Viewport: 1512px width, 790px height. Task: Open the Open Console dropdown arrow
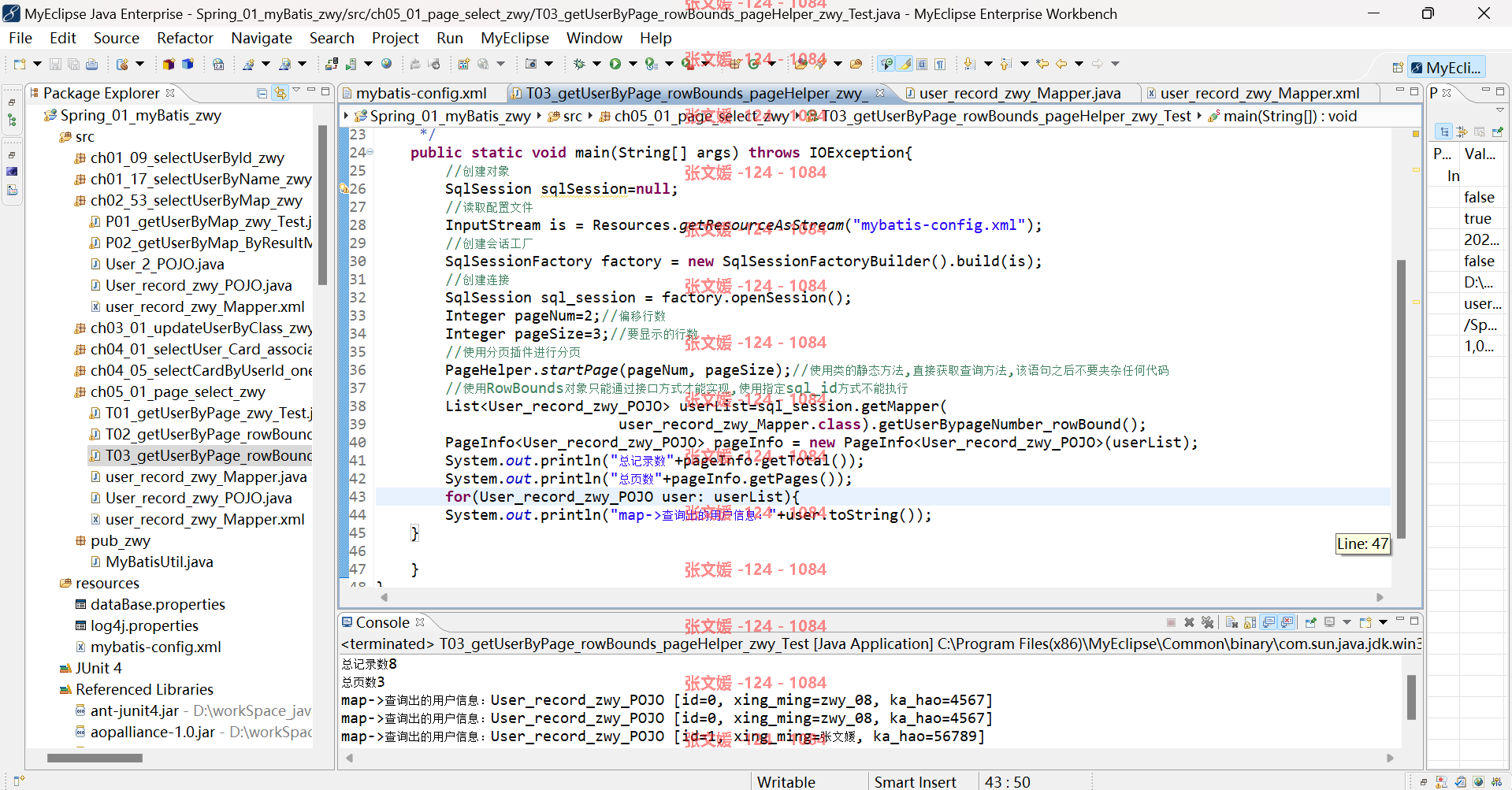coord(1383,622)
